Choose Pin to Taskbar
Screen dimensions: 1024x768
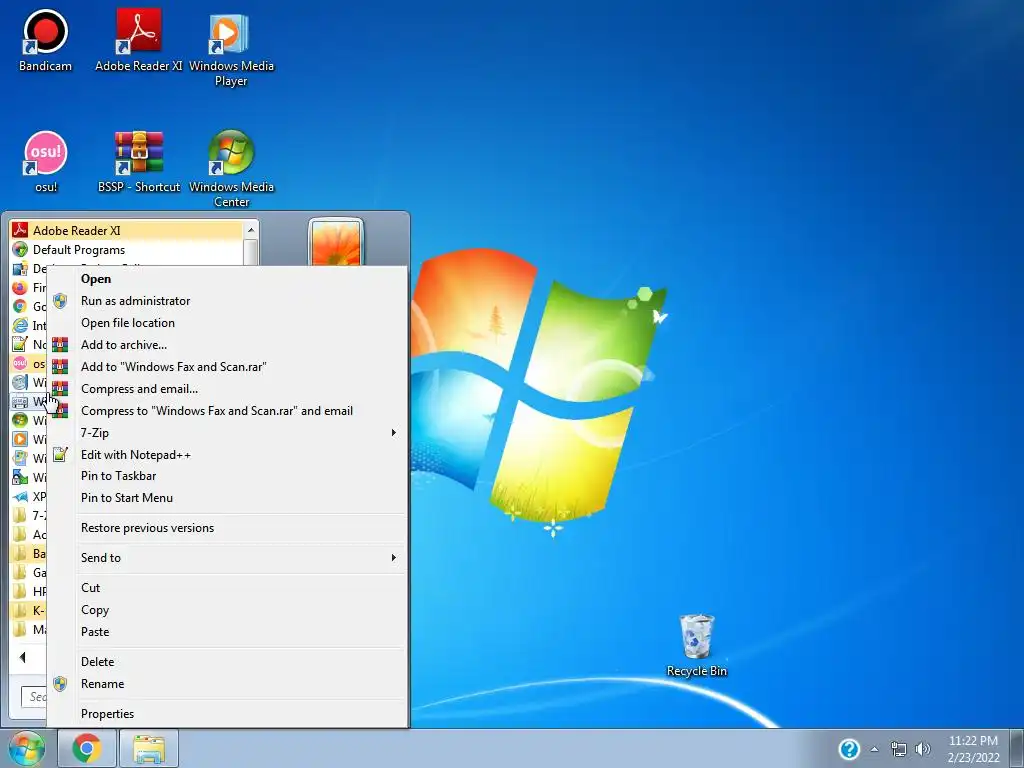pos(228,476)
